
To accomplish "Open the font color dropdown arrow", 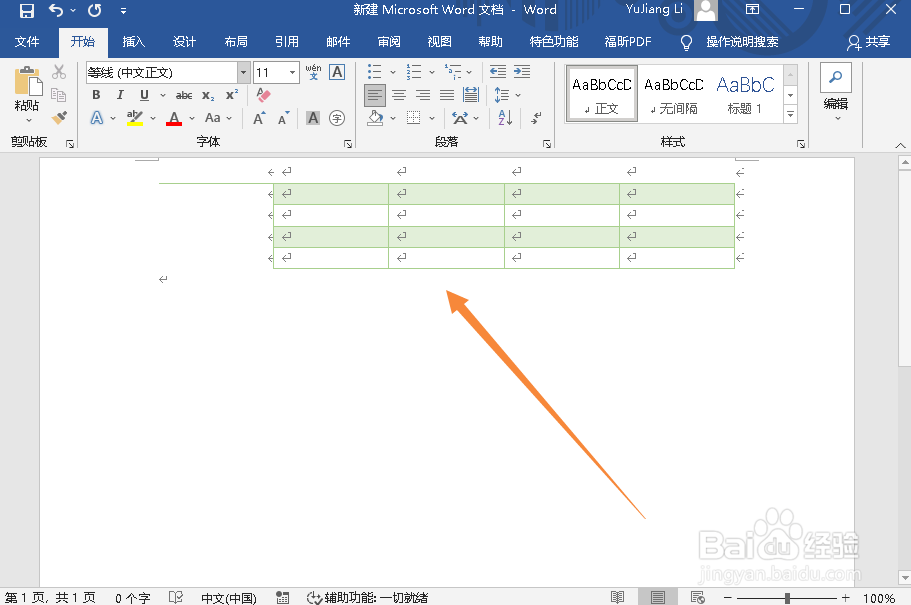I will pyautogui.click(x=192, y=119).
